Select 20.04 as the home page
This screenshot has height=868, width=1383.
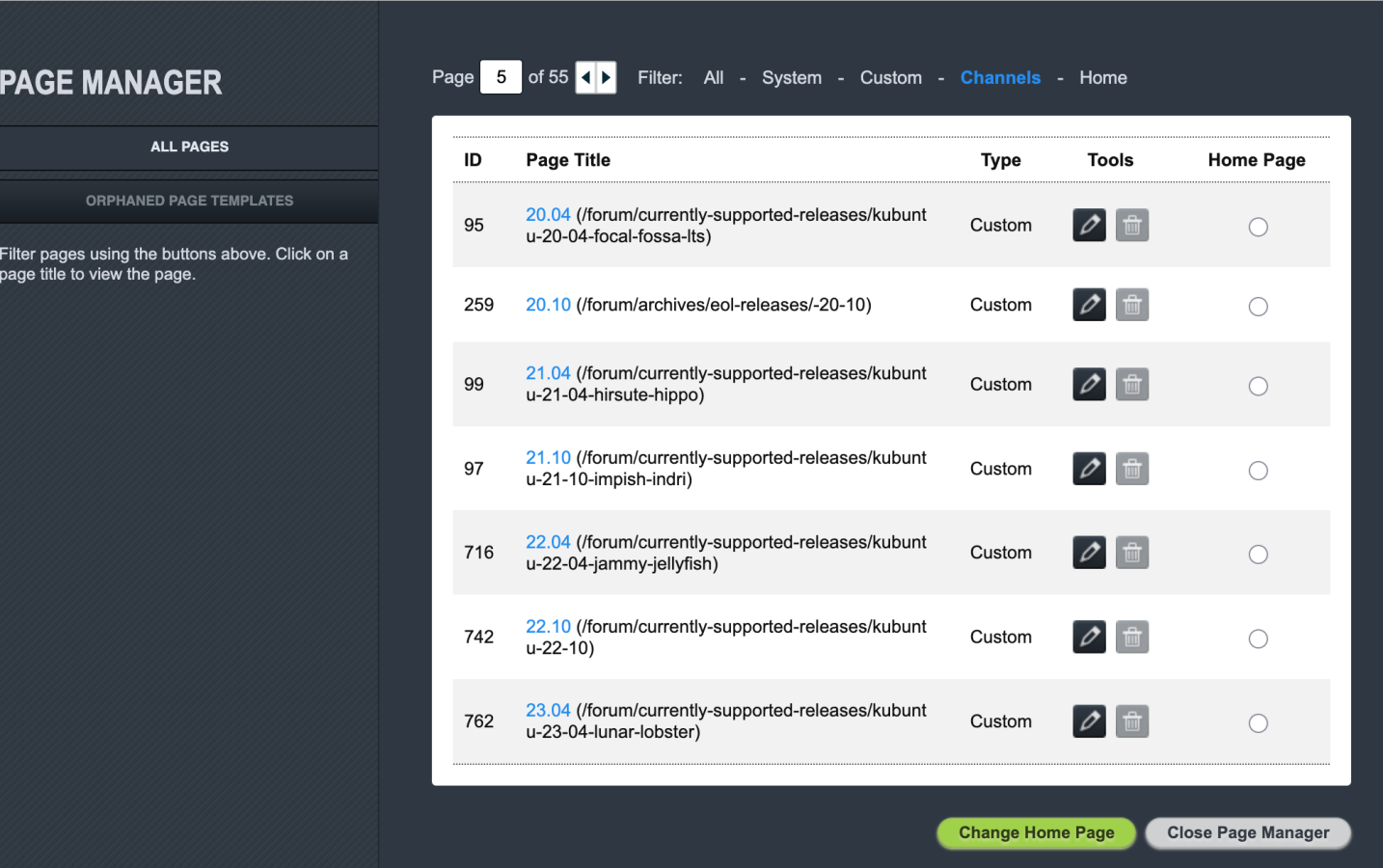click(1258, 227)
